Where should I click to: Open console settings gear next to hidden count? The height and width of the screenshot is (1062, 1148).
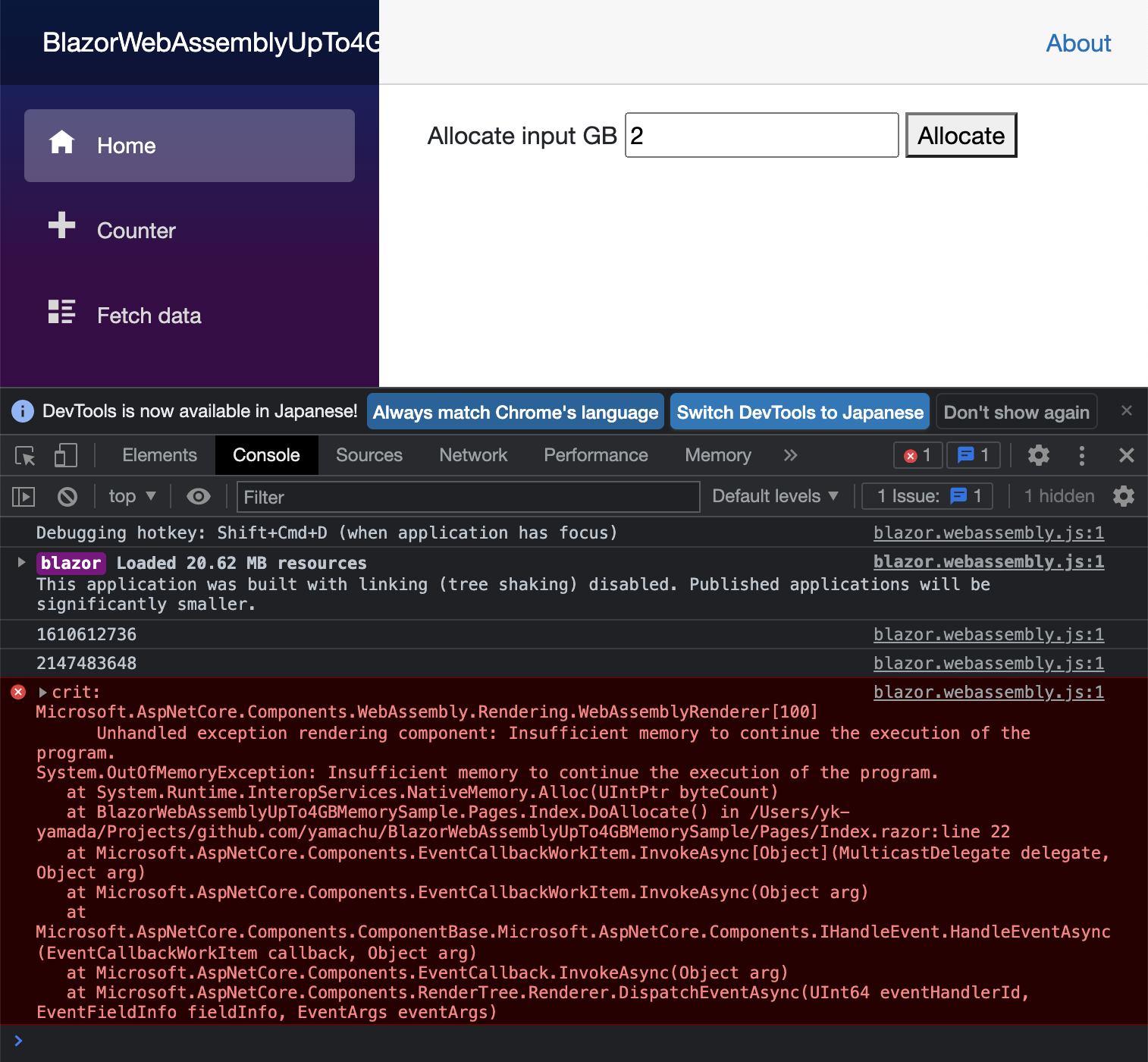click(x=1124, y=496)
